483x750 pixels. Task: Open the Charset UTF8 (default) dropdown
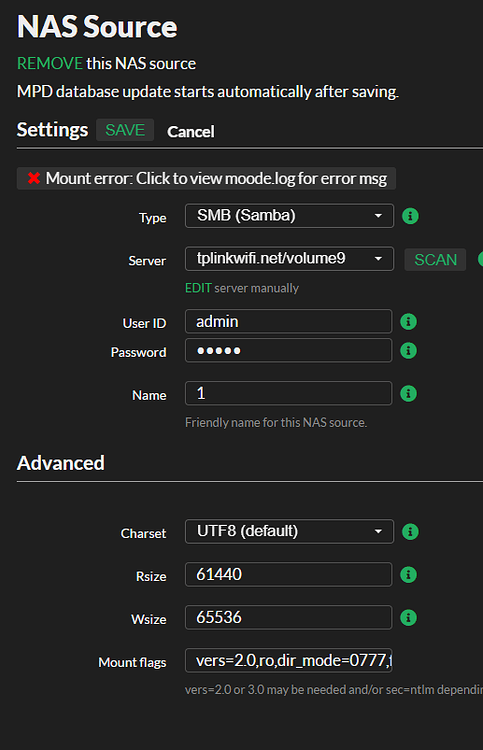click(x=289, y=531)
